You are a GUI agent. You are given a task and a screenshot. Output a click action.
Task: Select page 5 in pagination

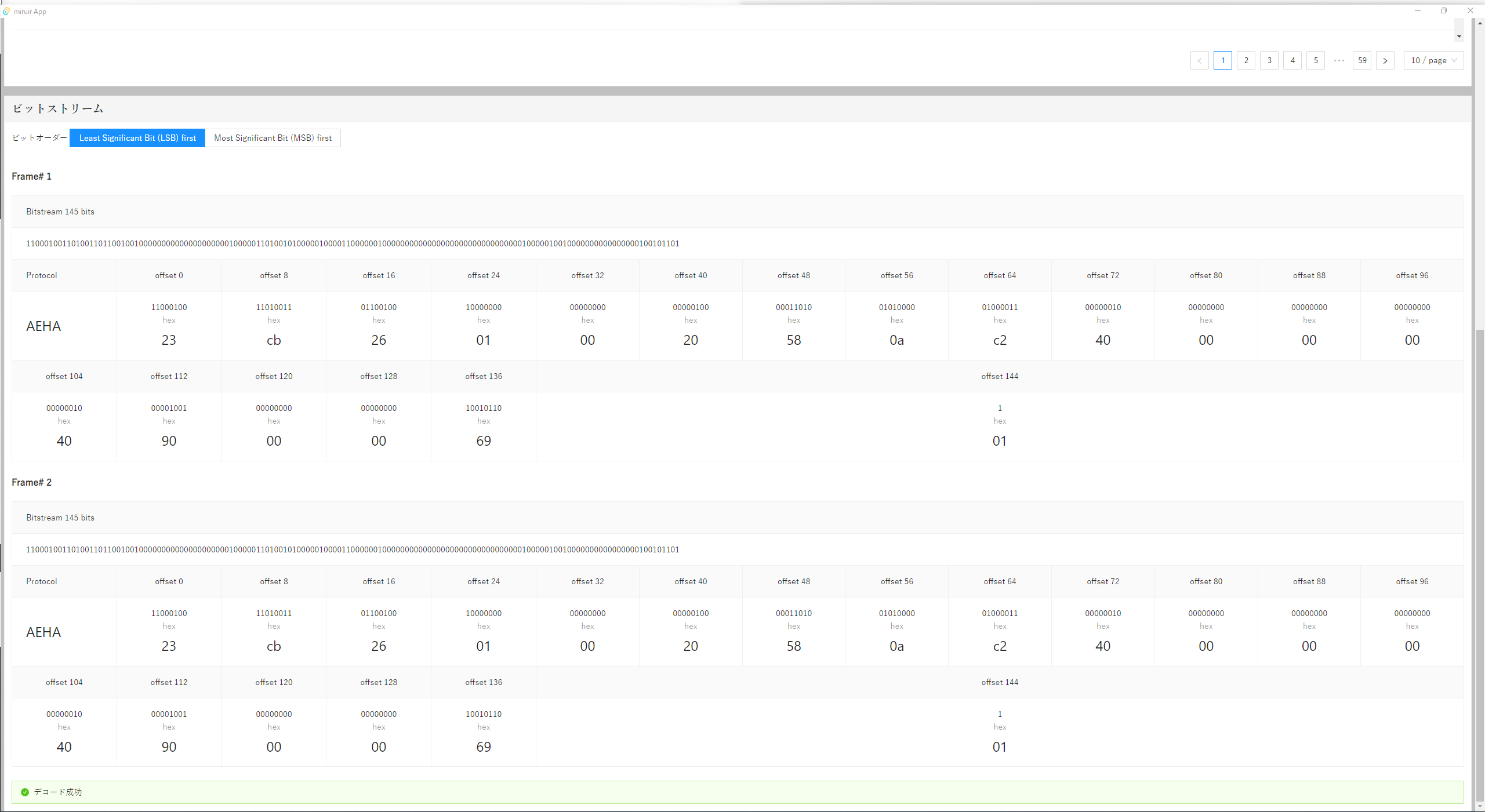tap(1315, 60)
